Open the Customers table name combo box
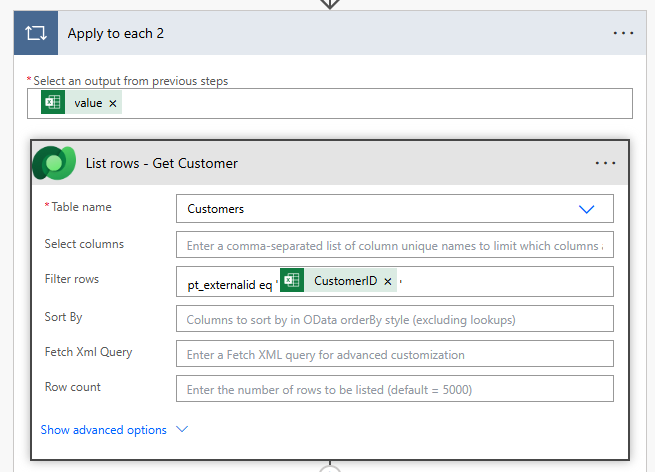This screenshot has height=472, width=655. click(380, 209)
